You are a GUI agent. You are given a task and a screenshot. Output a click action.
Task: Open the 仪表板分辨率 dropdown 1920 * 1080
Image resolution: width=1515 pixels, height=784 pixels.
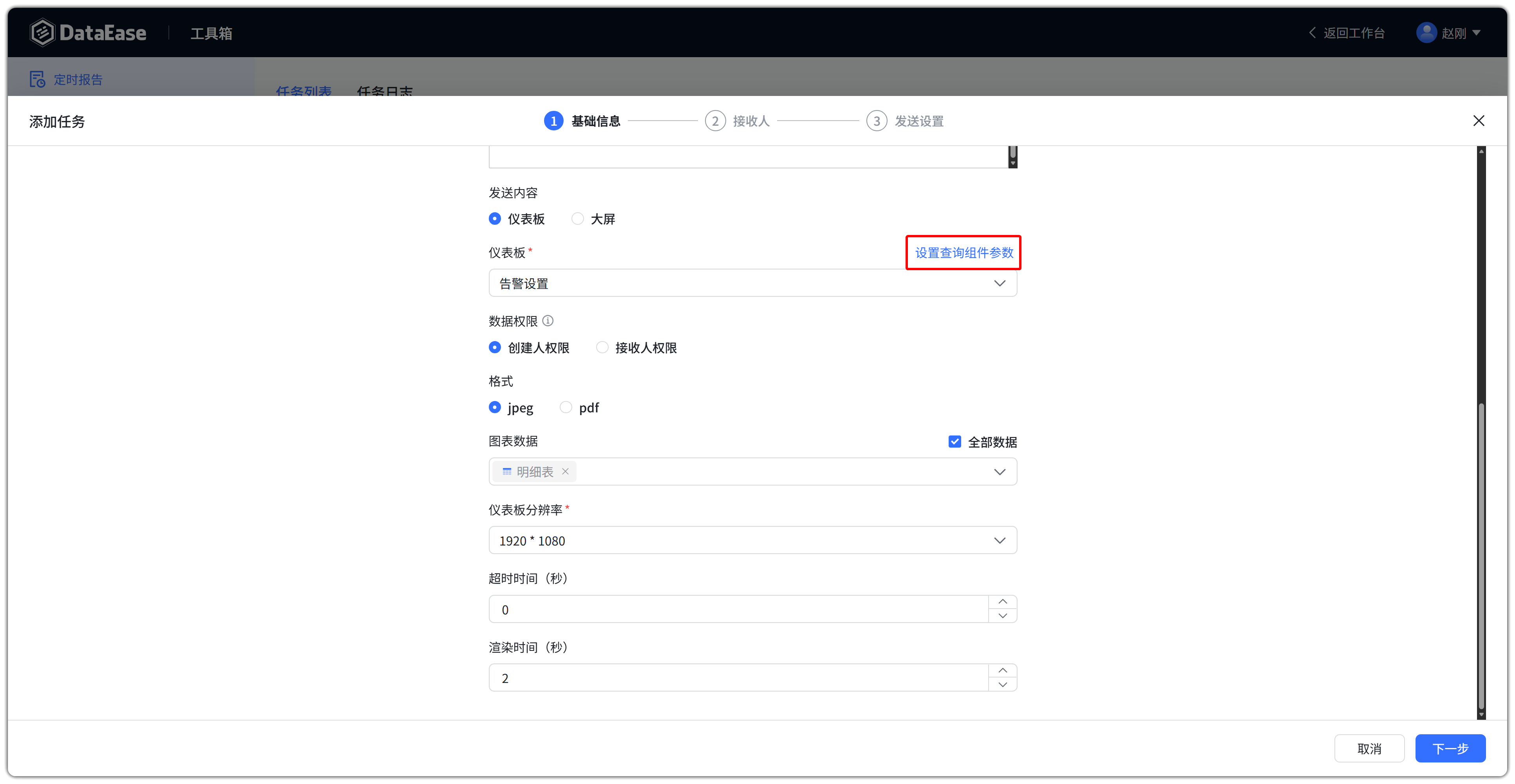pos(753,540)
